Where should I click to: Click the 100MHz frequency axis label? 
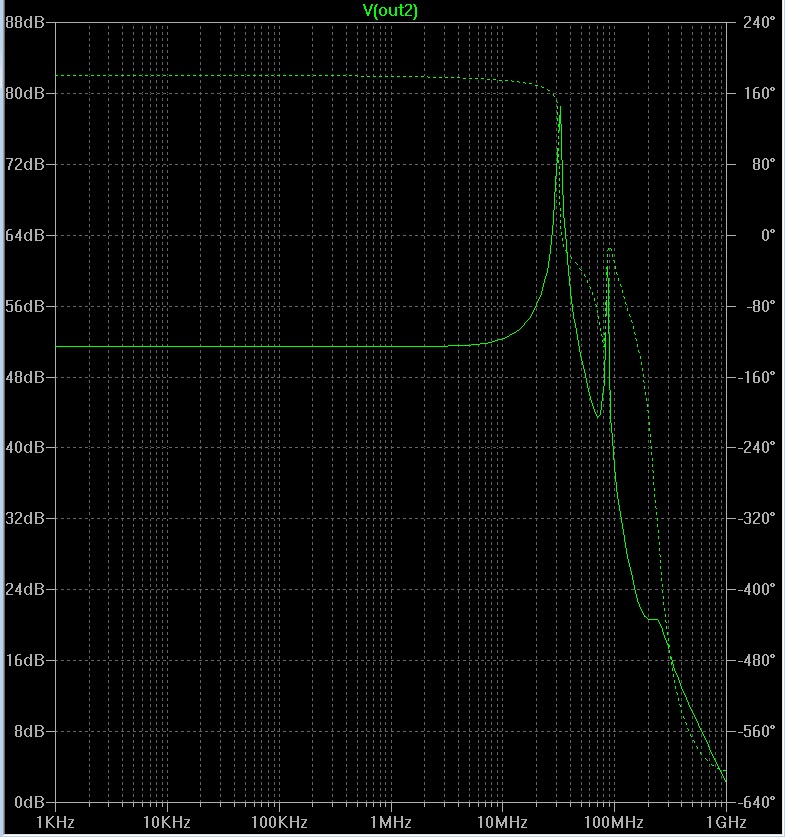[614, 823]
